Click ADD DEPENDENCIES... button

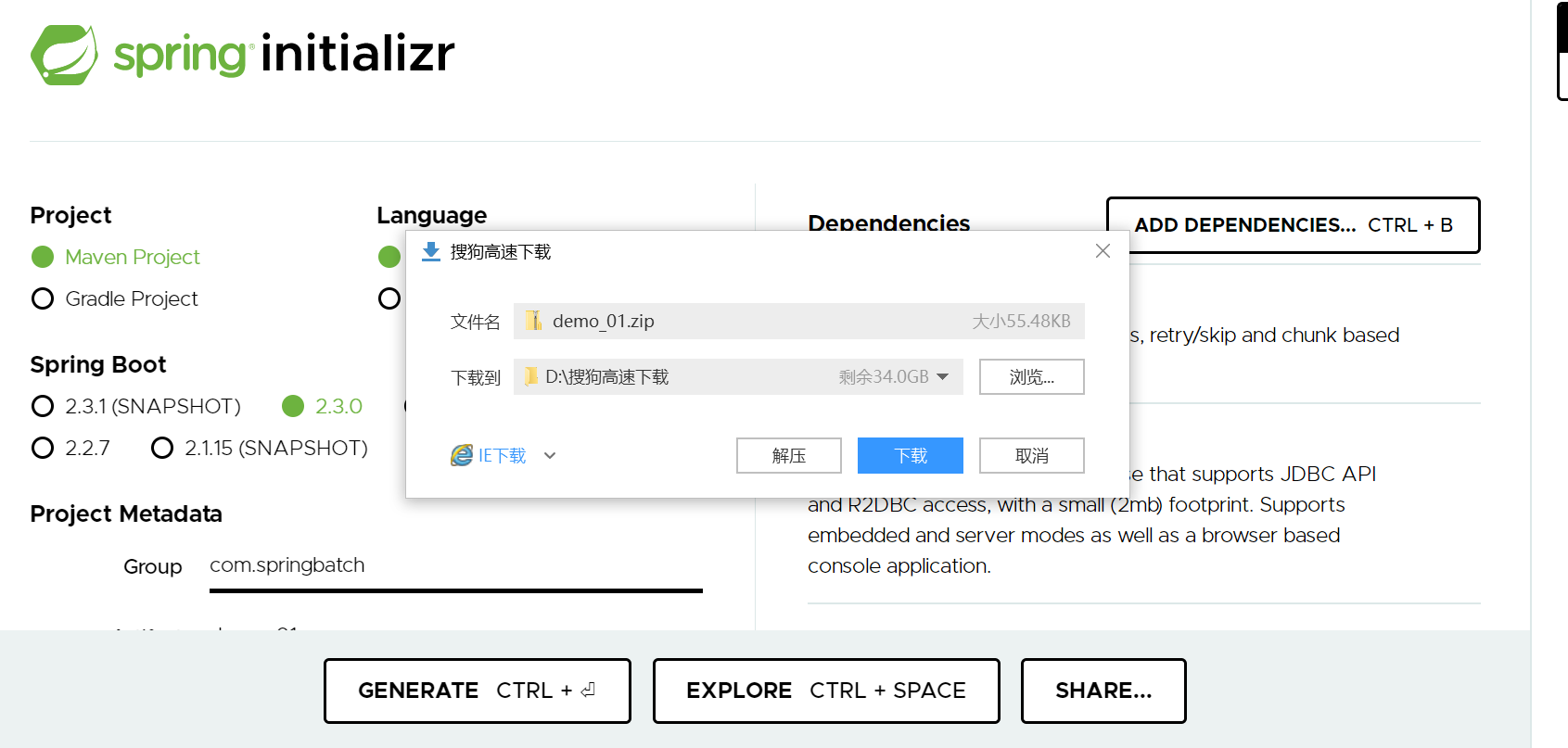1294,225
